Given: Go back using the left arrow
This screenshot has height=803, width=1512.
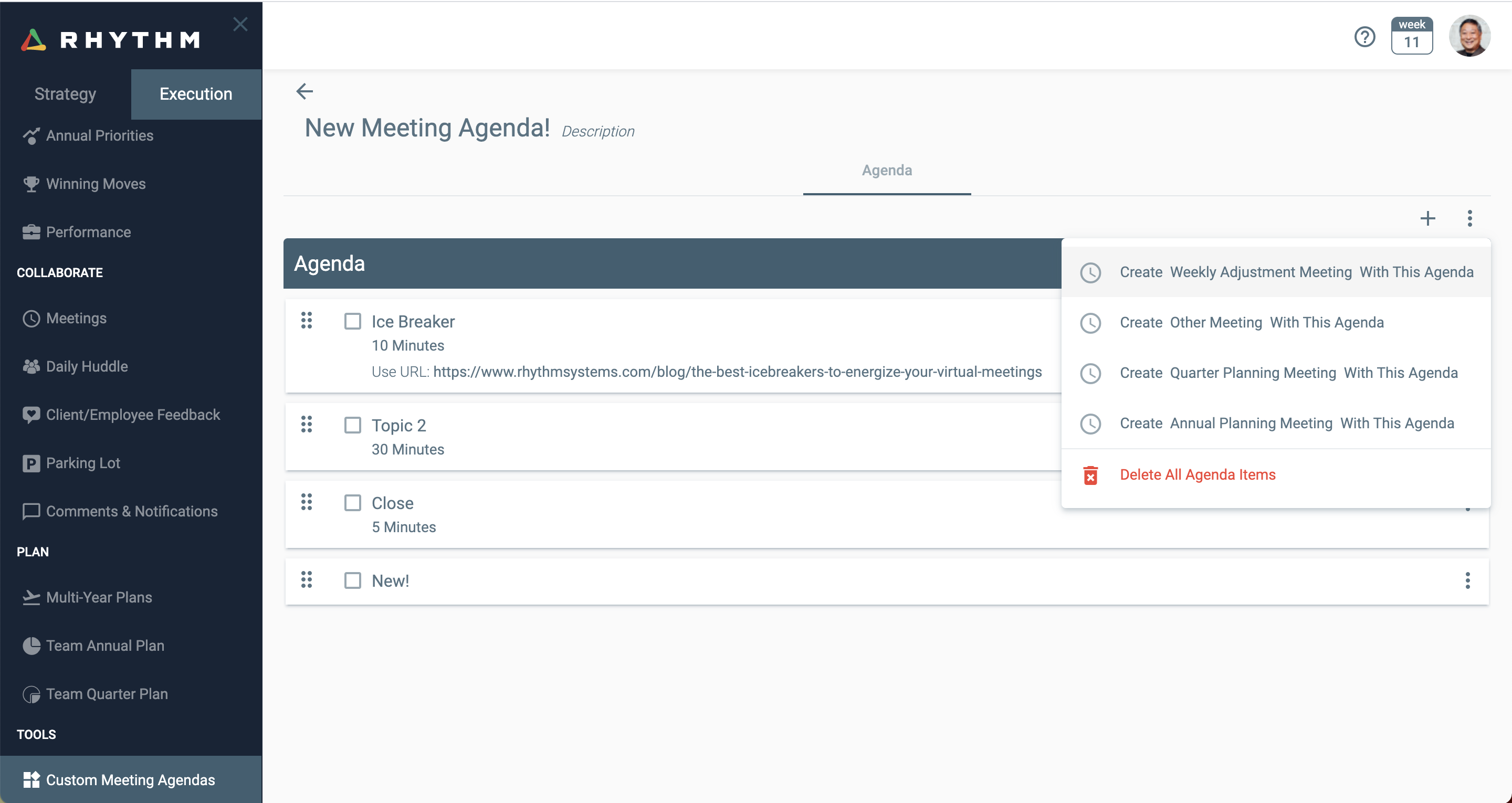Looking at the screenshot, I should point(304,91).
